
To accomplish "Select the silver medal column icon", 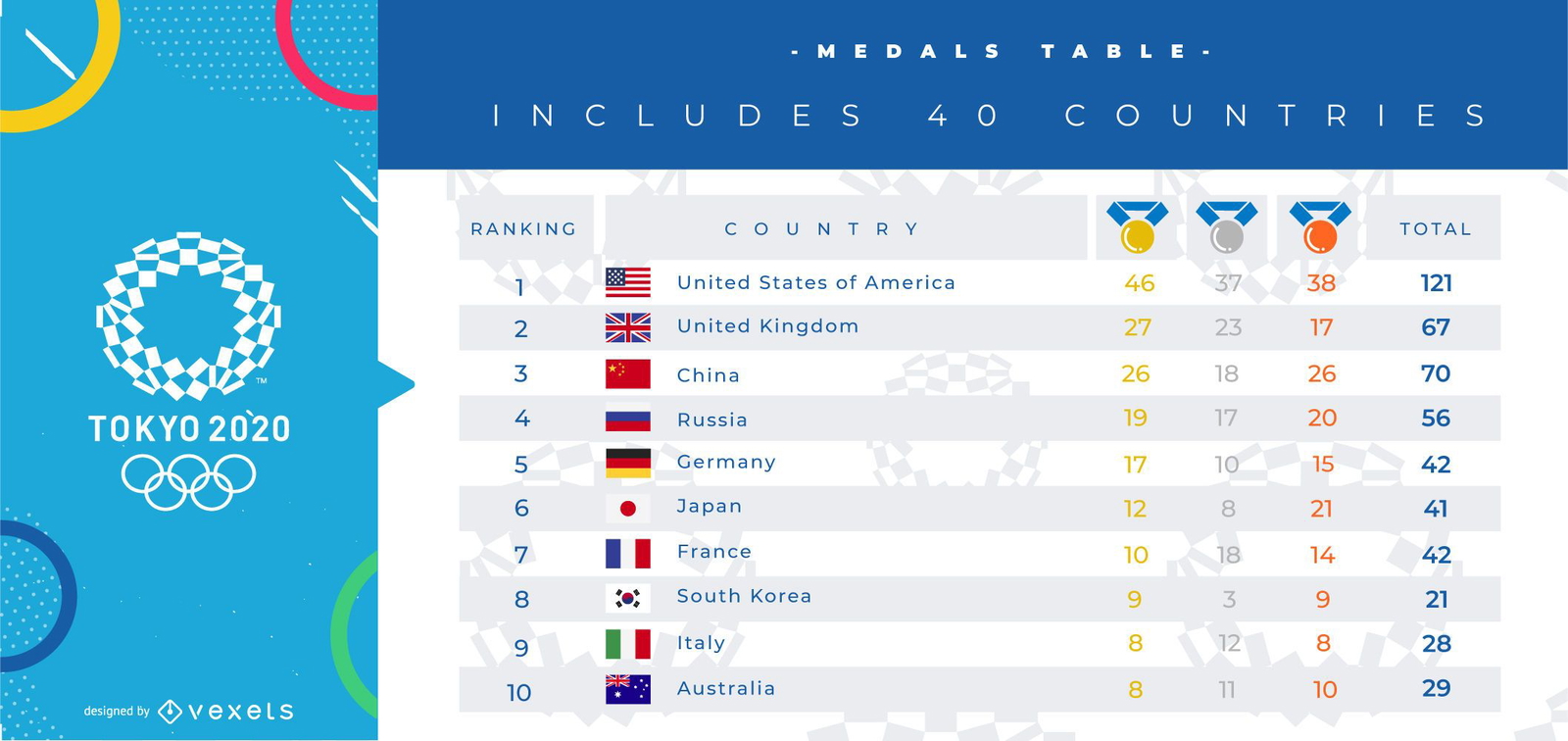I will [1226, 227].
